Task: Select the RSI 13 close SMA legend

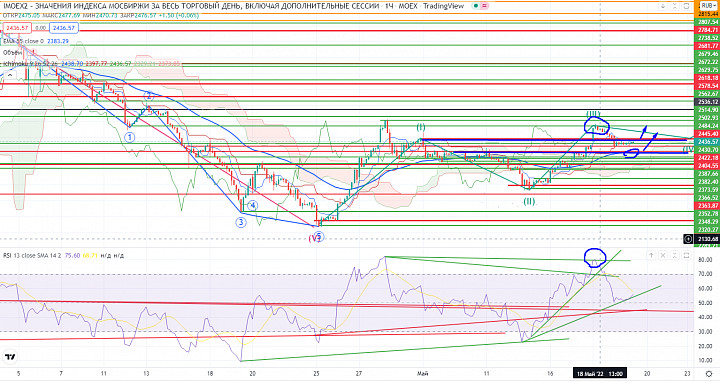Action: click(63, 255)
